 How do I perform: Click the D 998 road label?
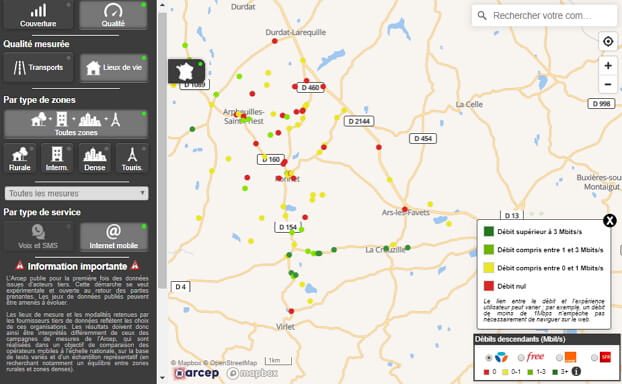pyautogui.click(x=601, y=104)
